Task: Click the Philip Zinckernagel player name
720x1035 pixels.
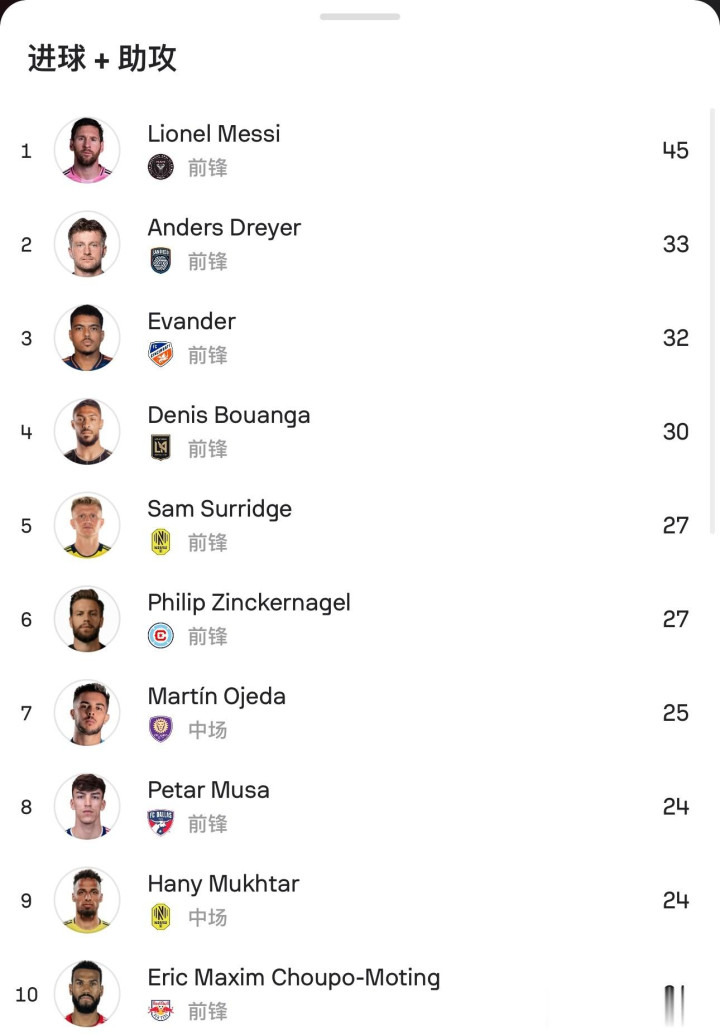Action: coord(249,602)
